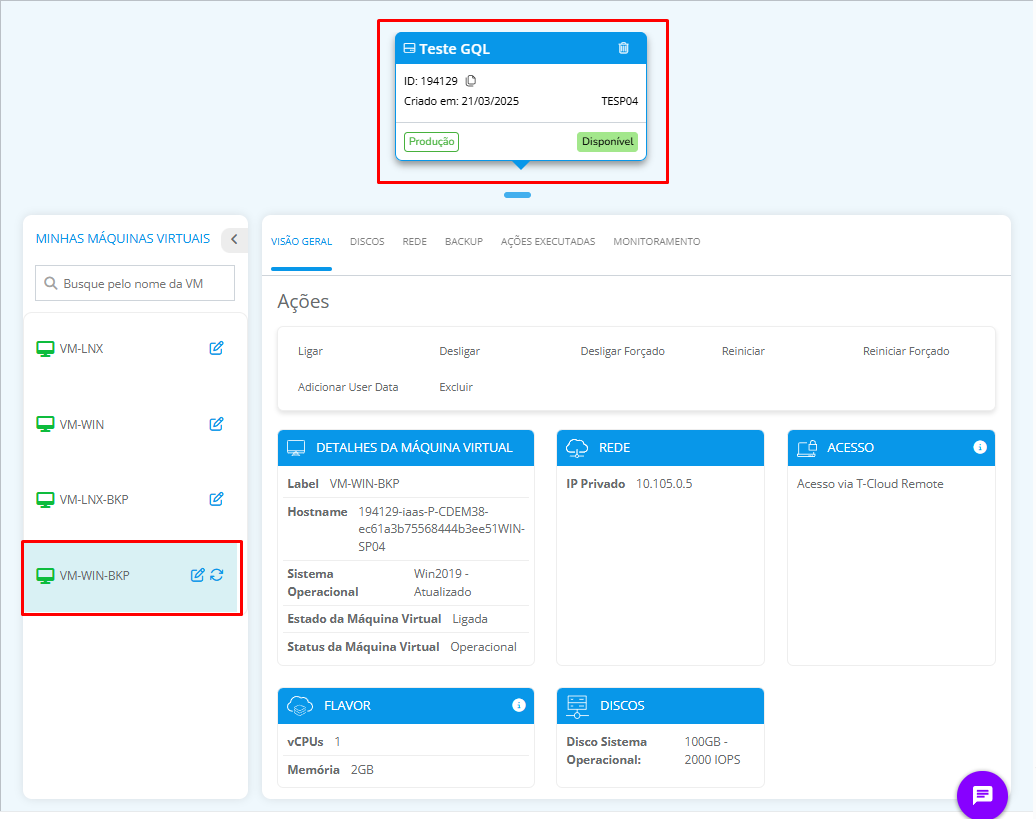Screen dimensions: 1036x819
Task: Click the Win2019 - Atualizado value
Action: (443, 583)
